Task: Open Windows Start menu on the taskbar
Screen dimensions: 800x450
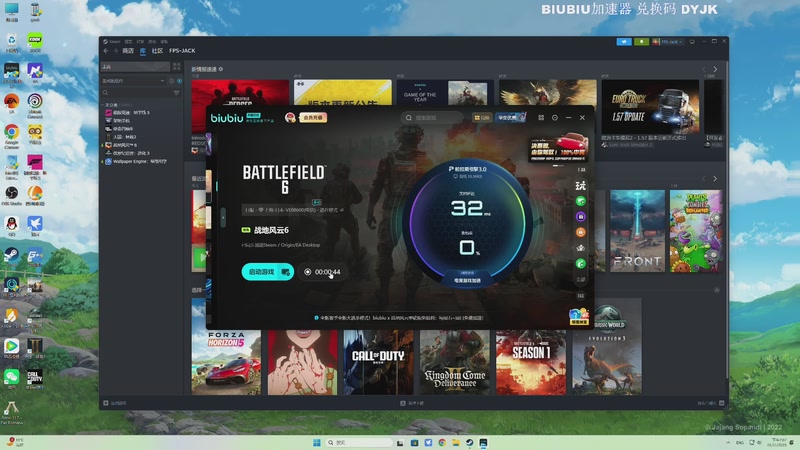Action: click(317, 442)
